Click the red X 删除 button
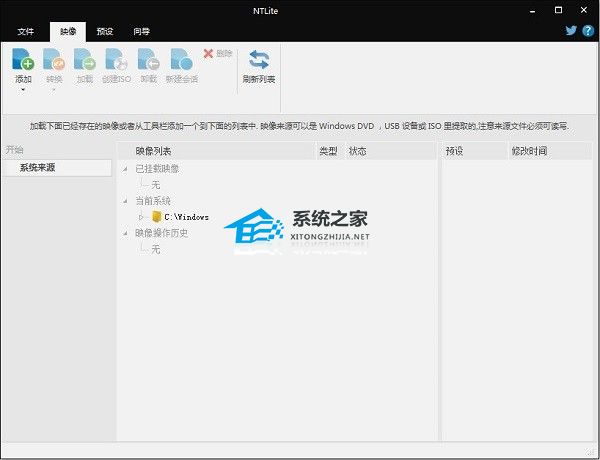This screenshot has height=460, width=600. pyautogui.click(x=218, y=54)
